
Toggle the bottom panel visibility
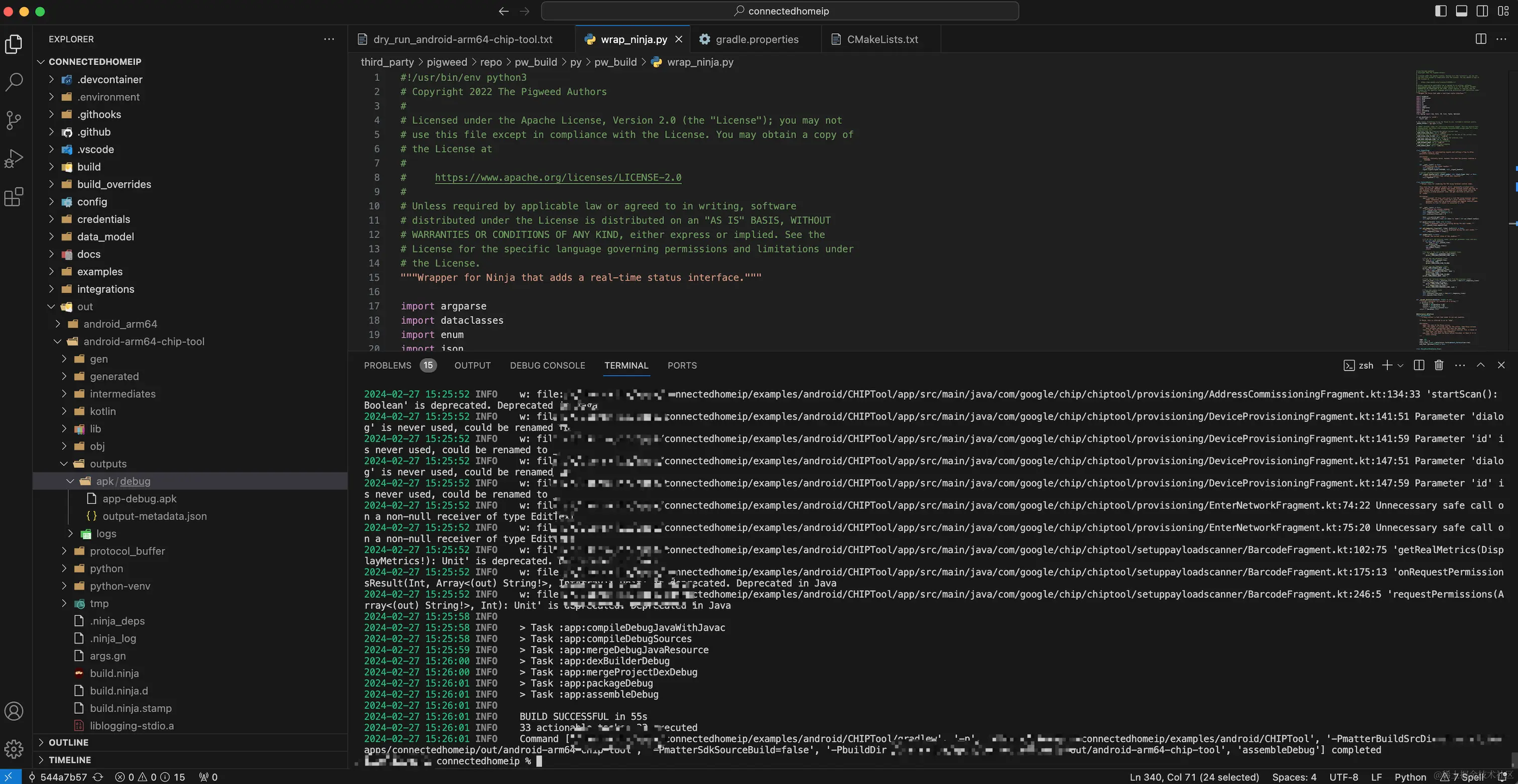click(1461, 11)
